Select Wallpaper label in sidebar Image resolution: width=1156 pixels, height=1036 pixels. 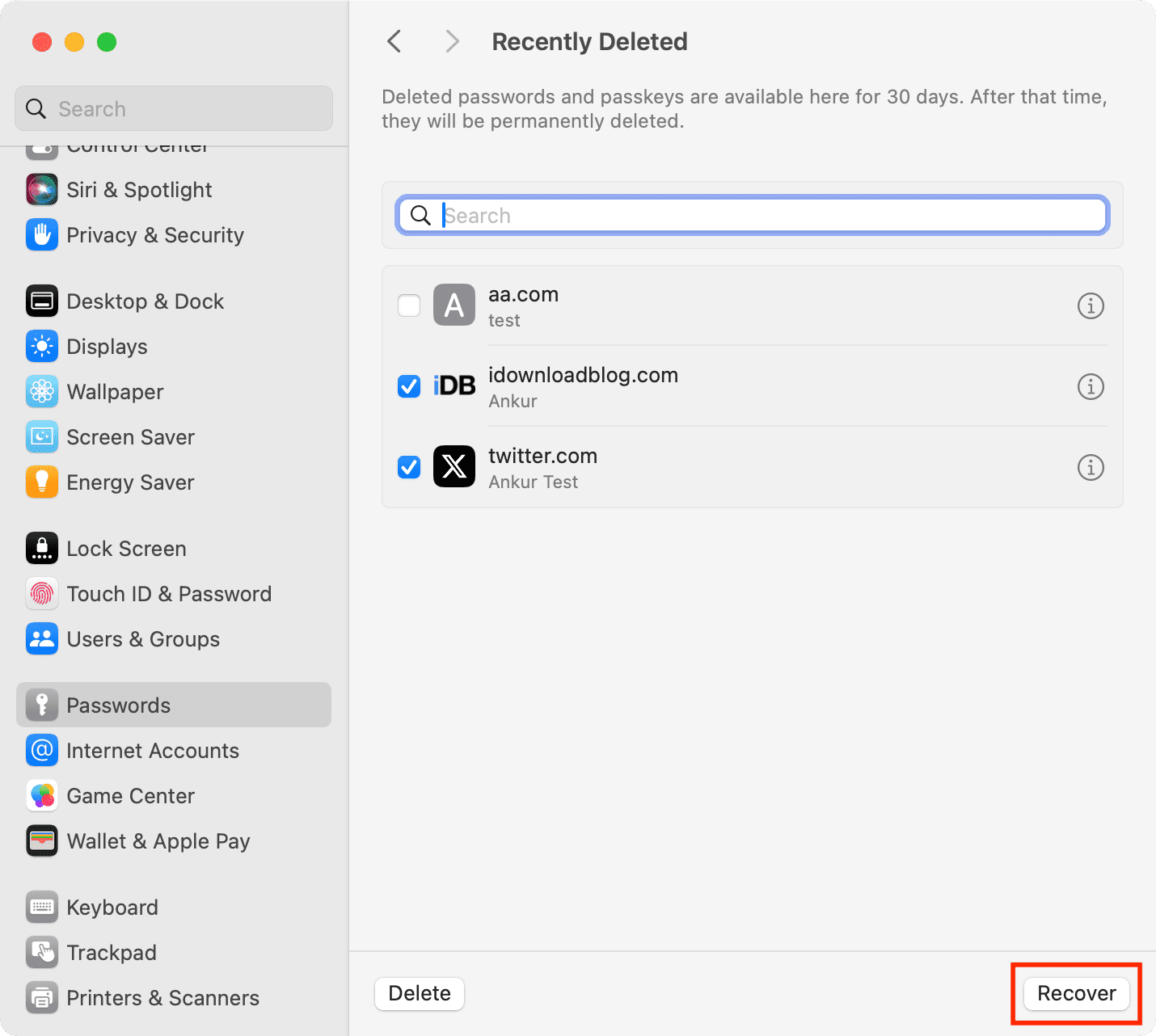pyautogui.click(x=116, y=392)
